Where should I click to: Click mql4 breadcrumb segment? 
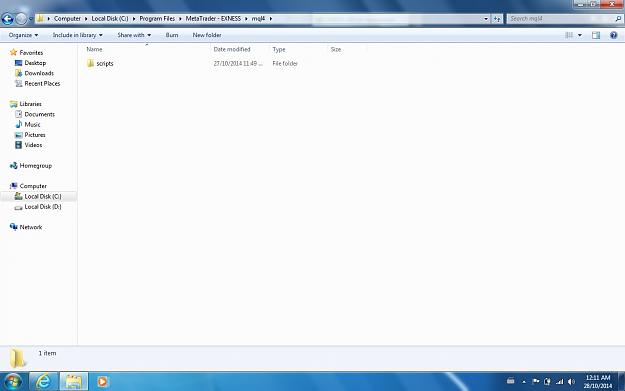click(x=258, y=18)
